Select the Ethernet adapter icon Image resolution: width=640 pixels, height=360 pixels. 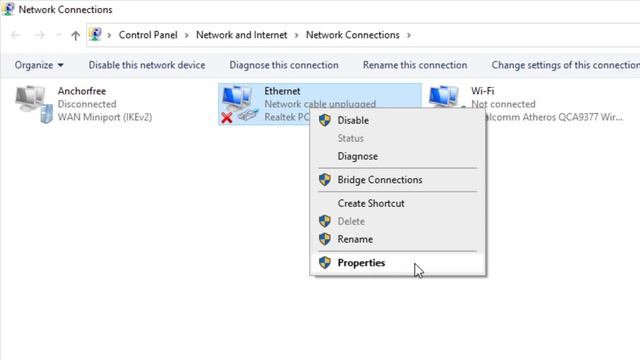point(240,104)
